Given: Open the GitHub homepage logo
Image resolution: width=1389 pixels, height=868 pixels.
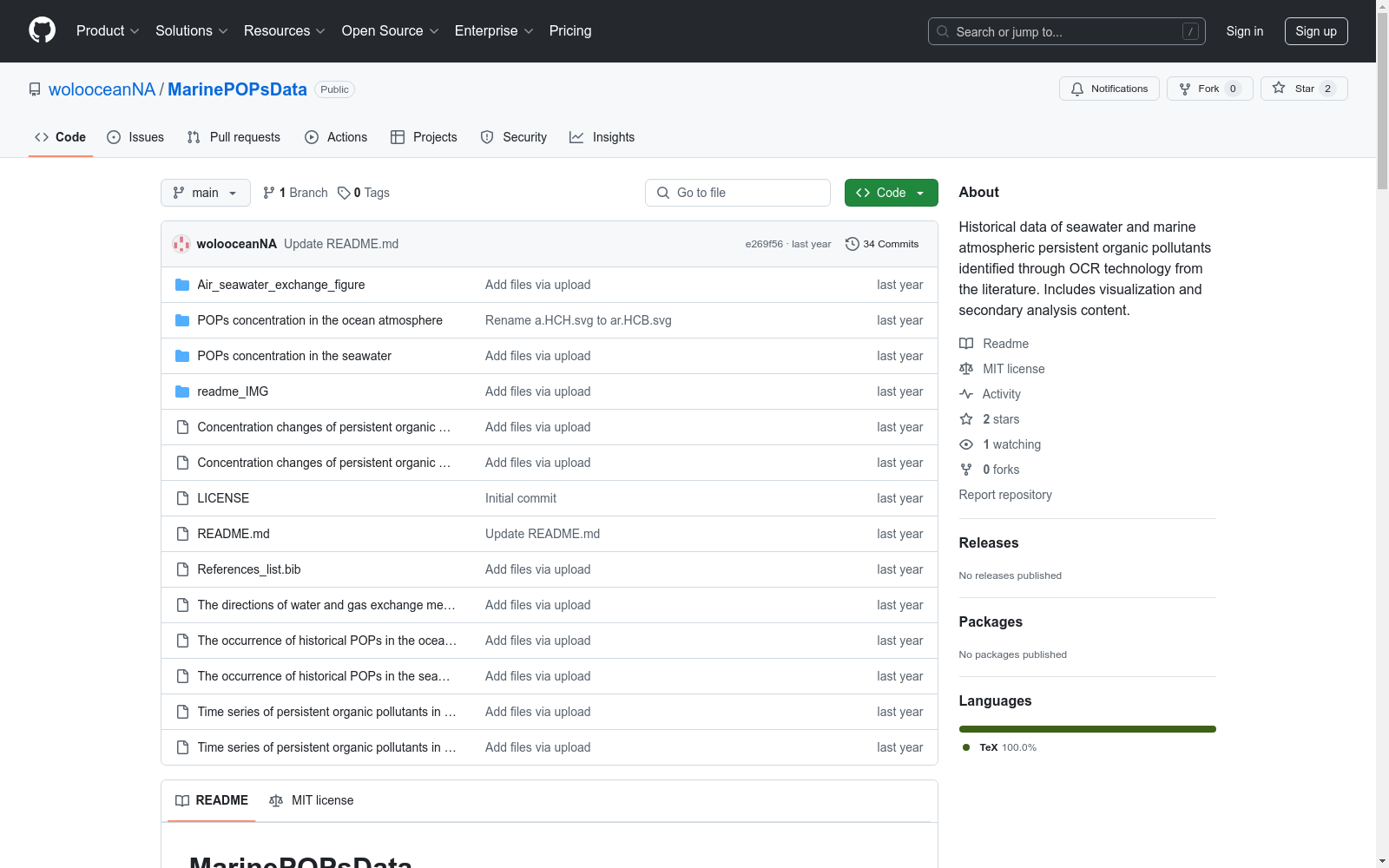Looking at the screenshot, I should pos(42,30).
